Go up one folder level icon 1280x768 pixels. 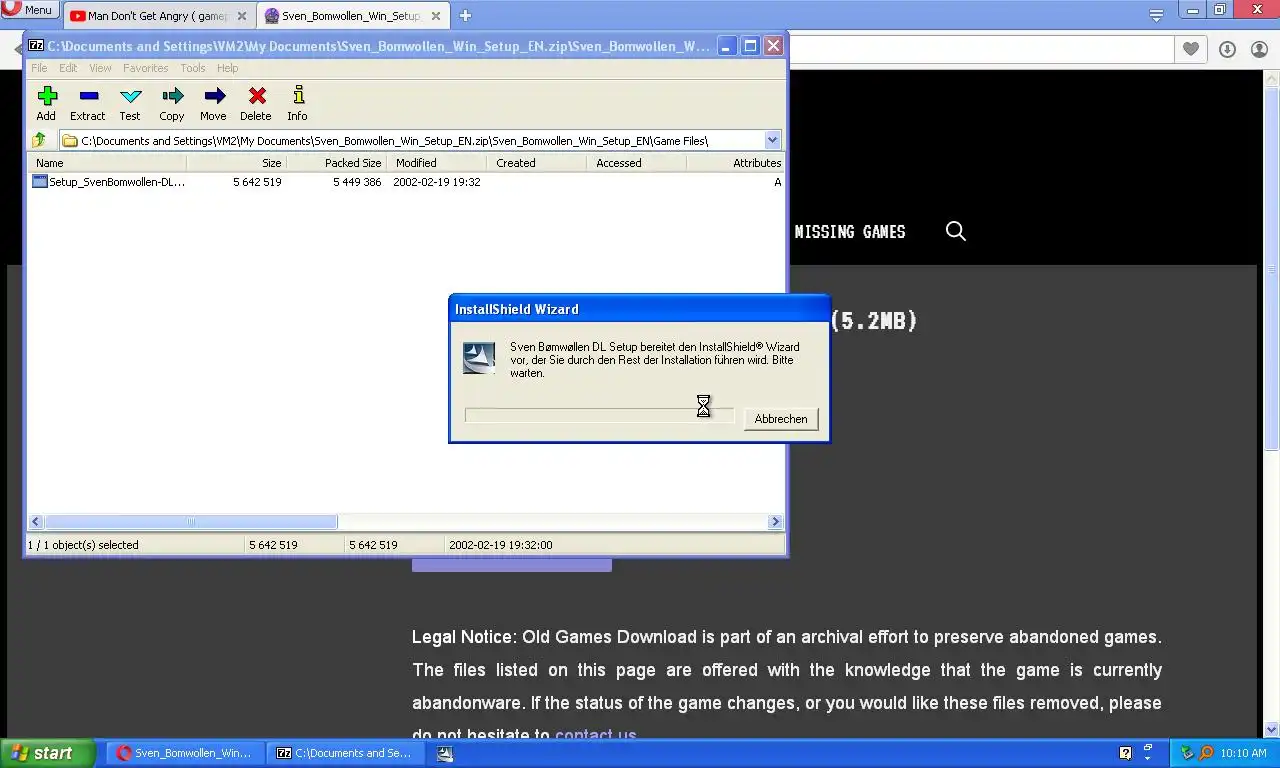point(39,140)
